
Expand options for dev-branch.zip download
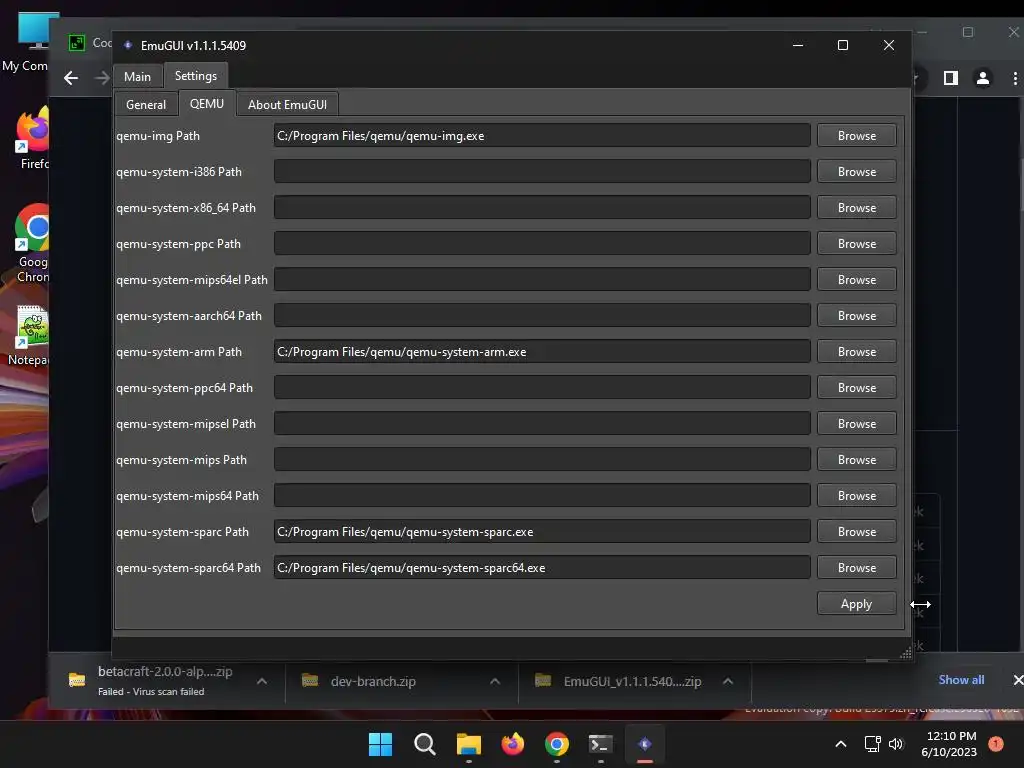pos(495,681)
